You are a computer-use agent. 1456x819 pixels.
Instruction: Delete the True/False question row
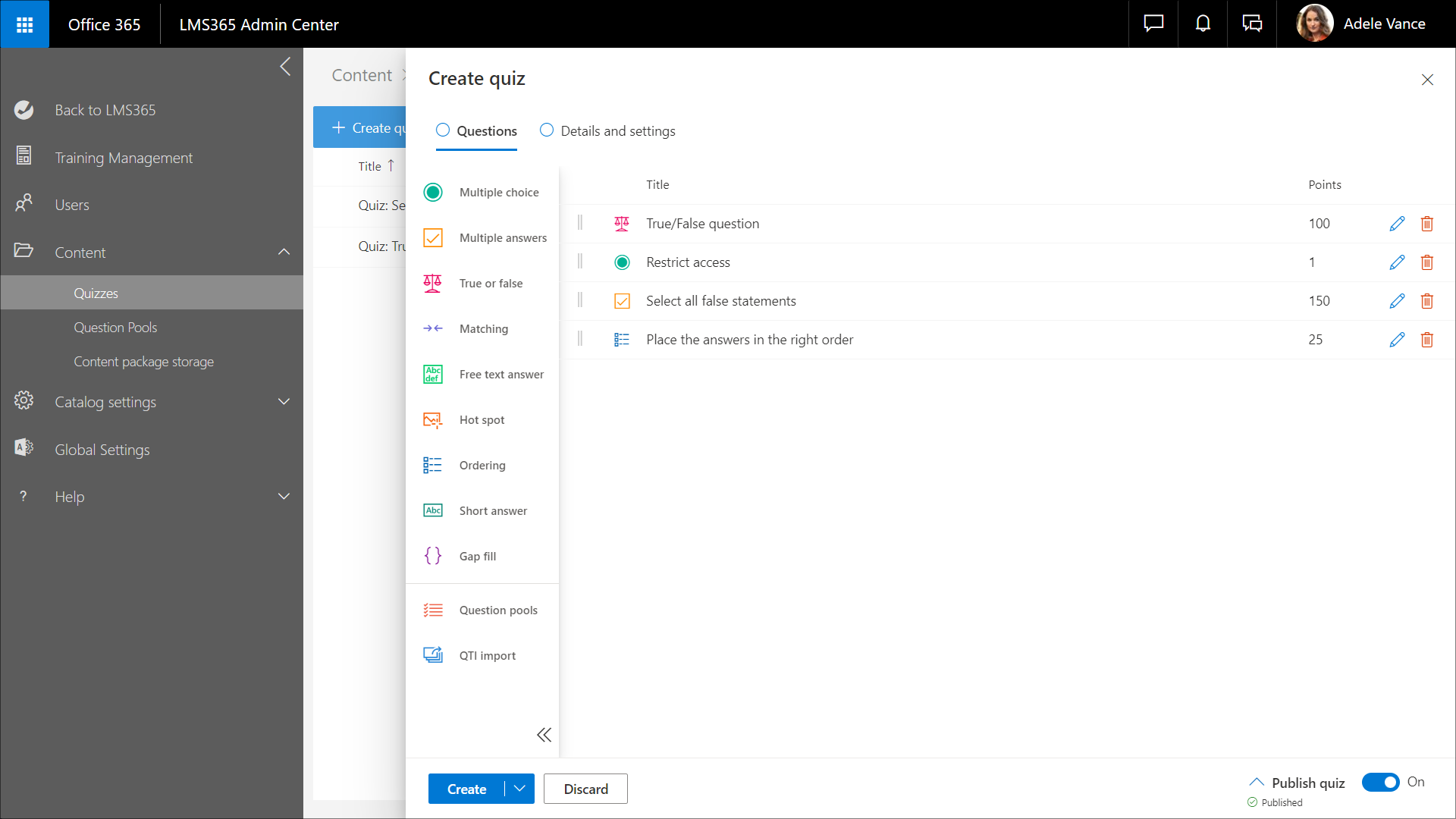[x=1426, y=224]
